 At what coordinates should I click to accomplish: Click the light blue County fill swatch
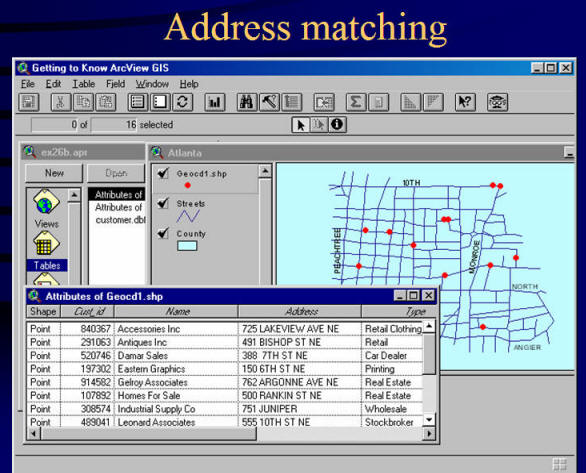(x=187, y=246)
